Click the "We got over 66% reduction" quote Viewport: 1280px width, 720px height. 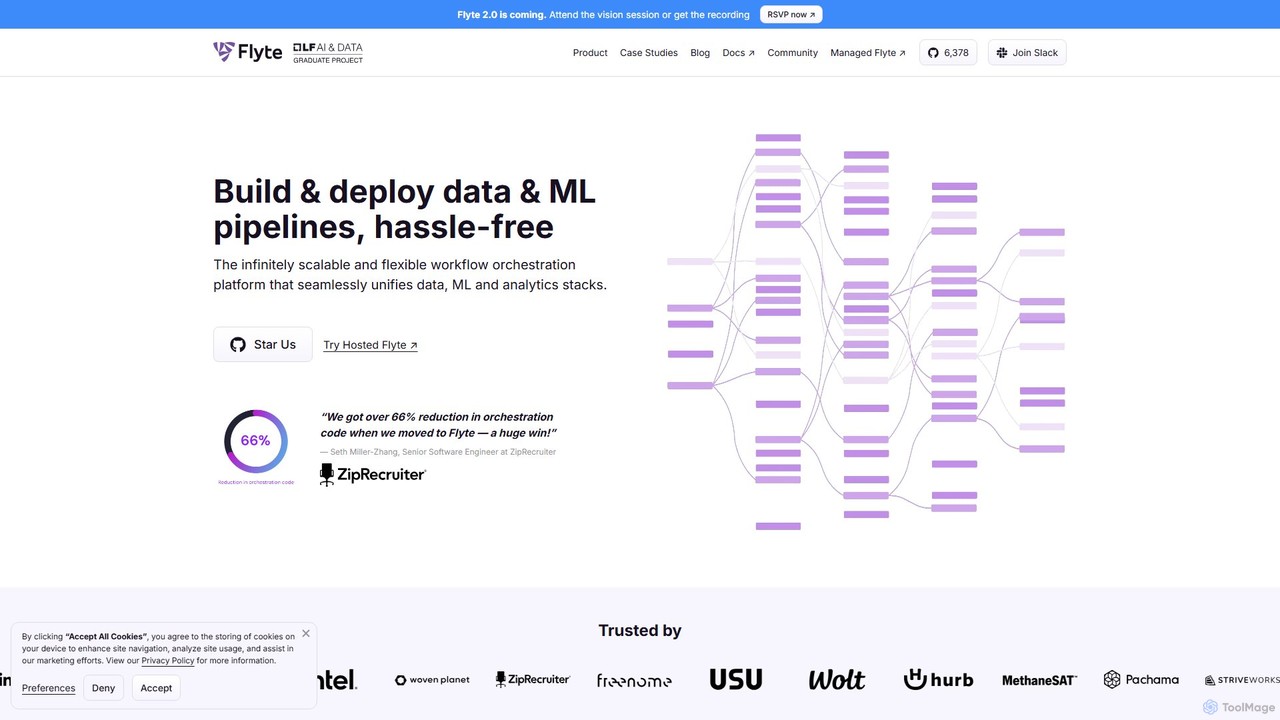coord(439,425)
